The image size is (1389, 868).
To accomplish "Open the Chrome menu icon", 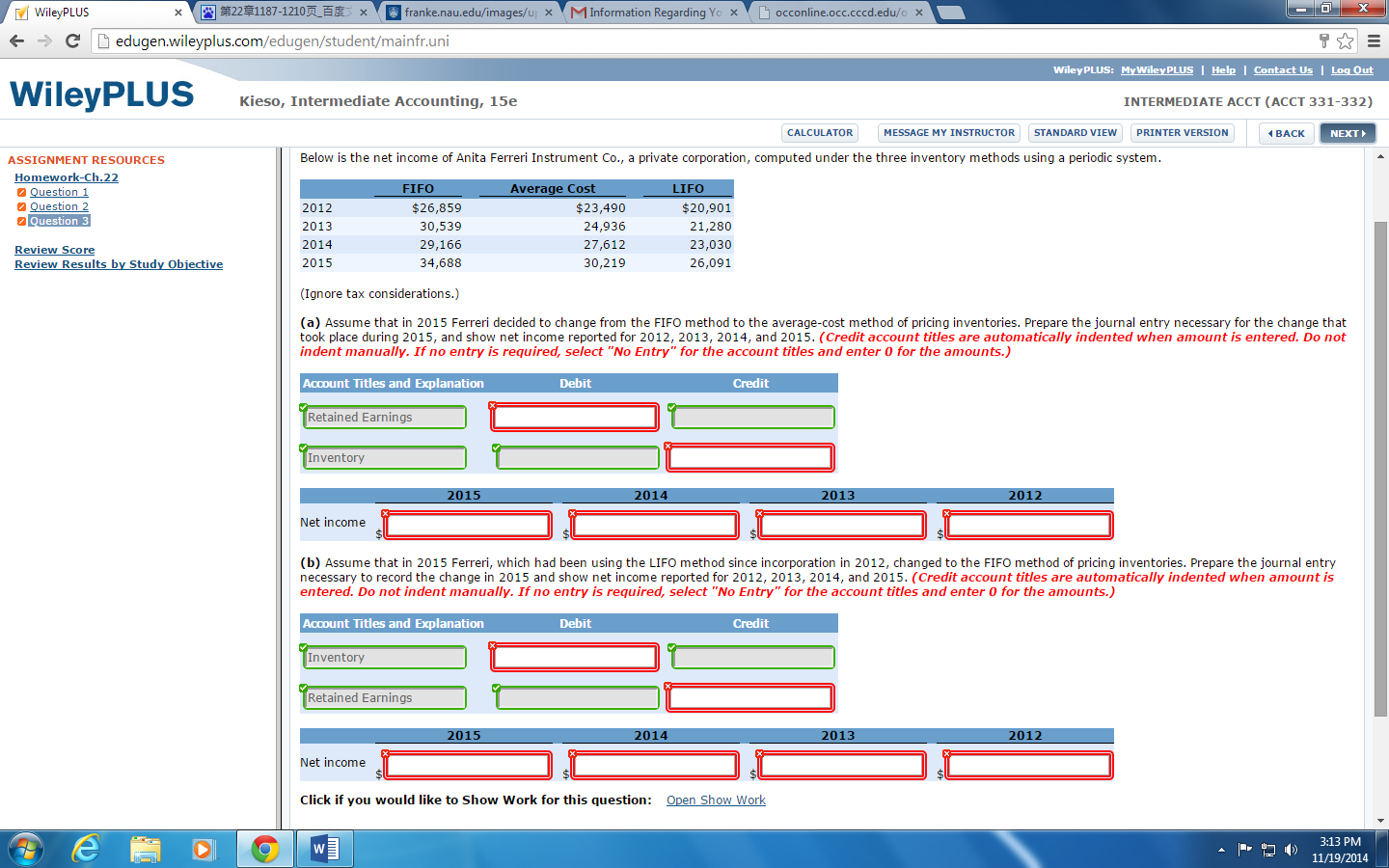I will pyautogui.click(x=1374, y=41).
